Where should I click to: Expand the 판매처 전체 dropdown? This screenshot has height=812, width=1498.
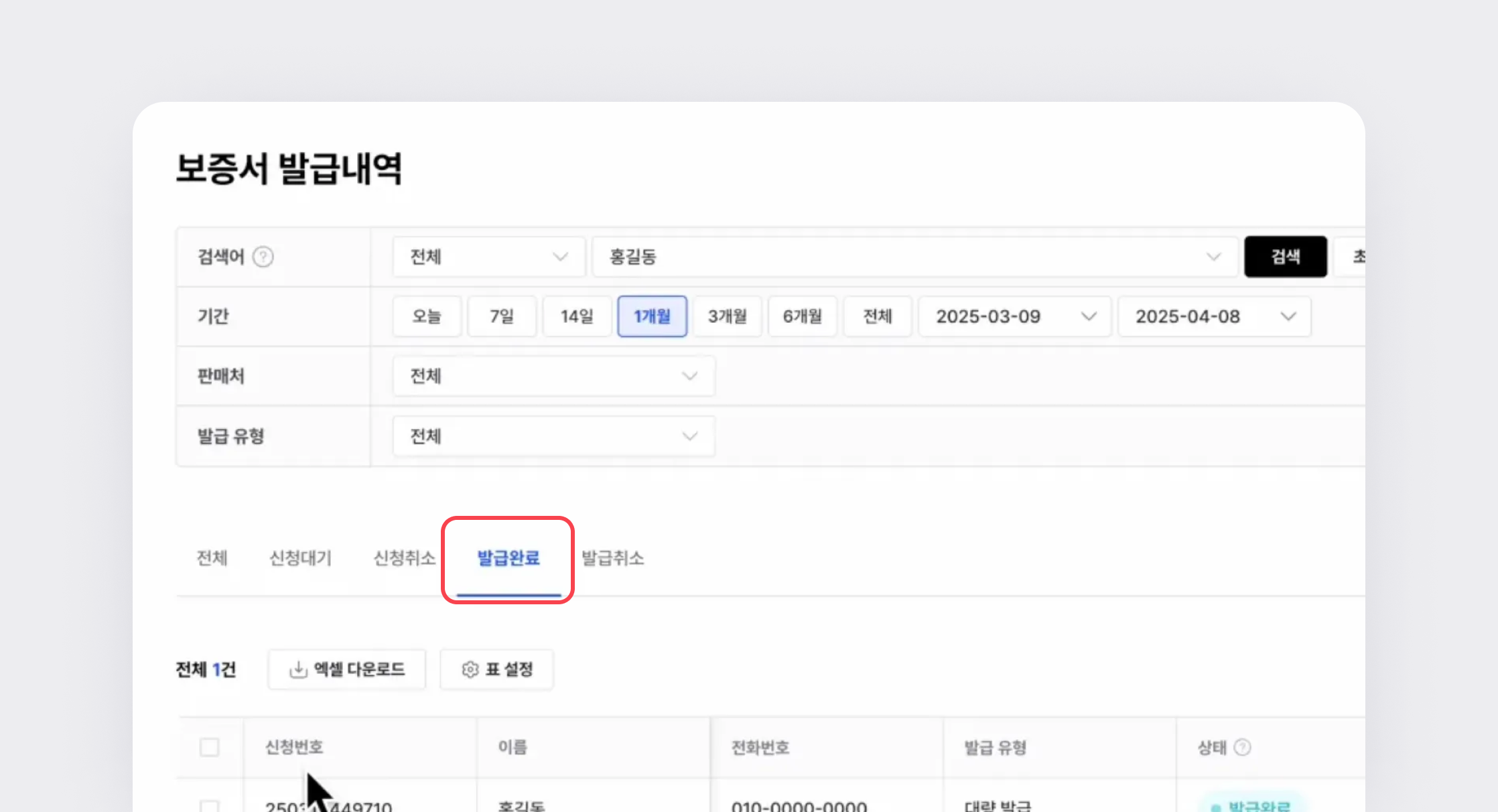(553, 376)
